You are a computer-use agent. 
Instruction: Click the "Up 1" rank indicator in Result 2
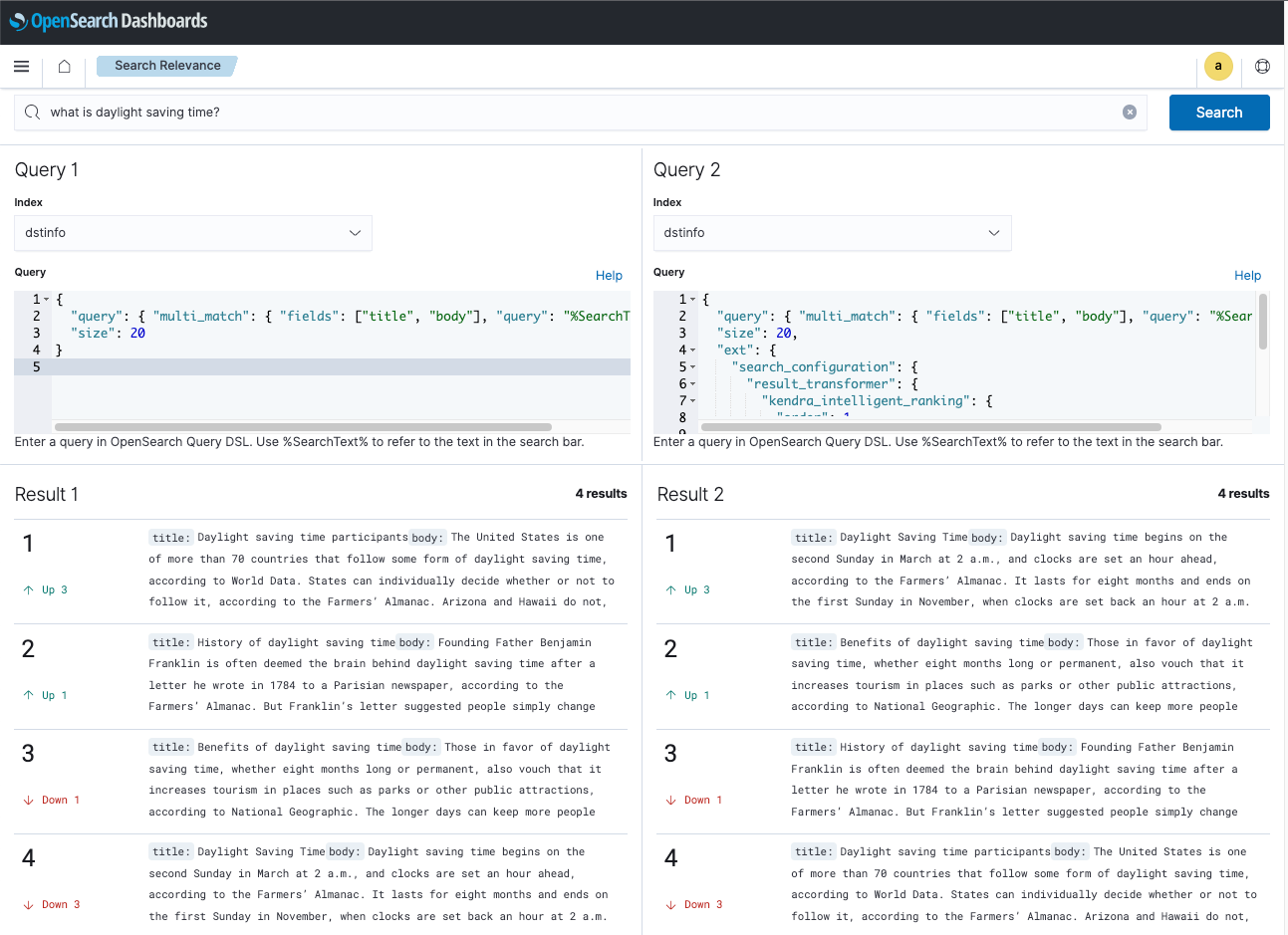(x=688, y=695)
